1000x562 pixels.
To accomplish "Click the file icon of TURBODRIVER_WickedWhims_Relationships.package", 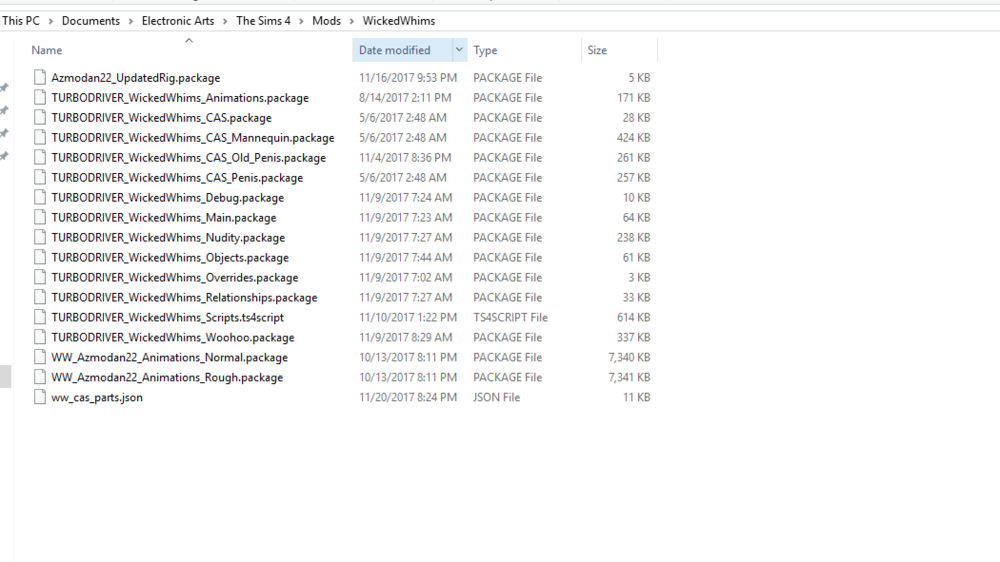I will click(x=40, y=297).
